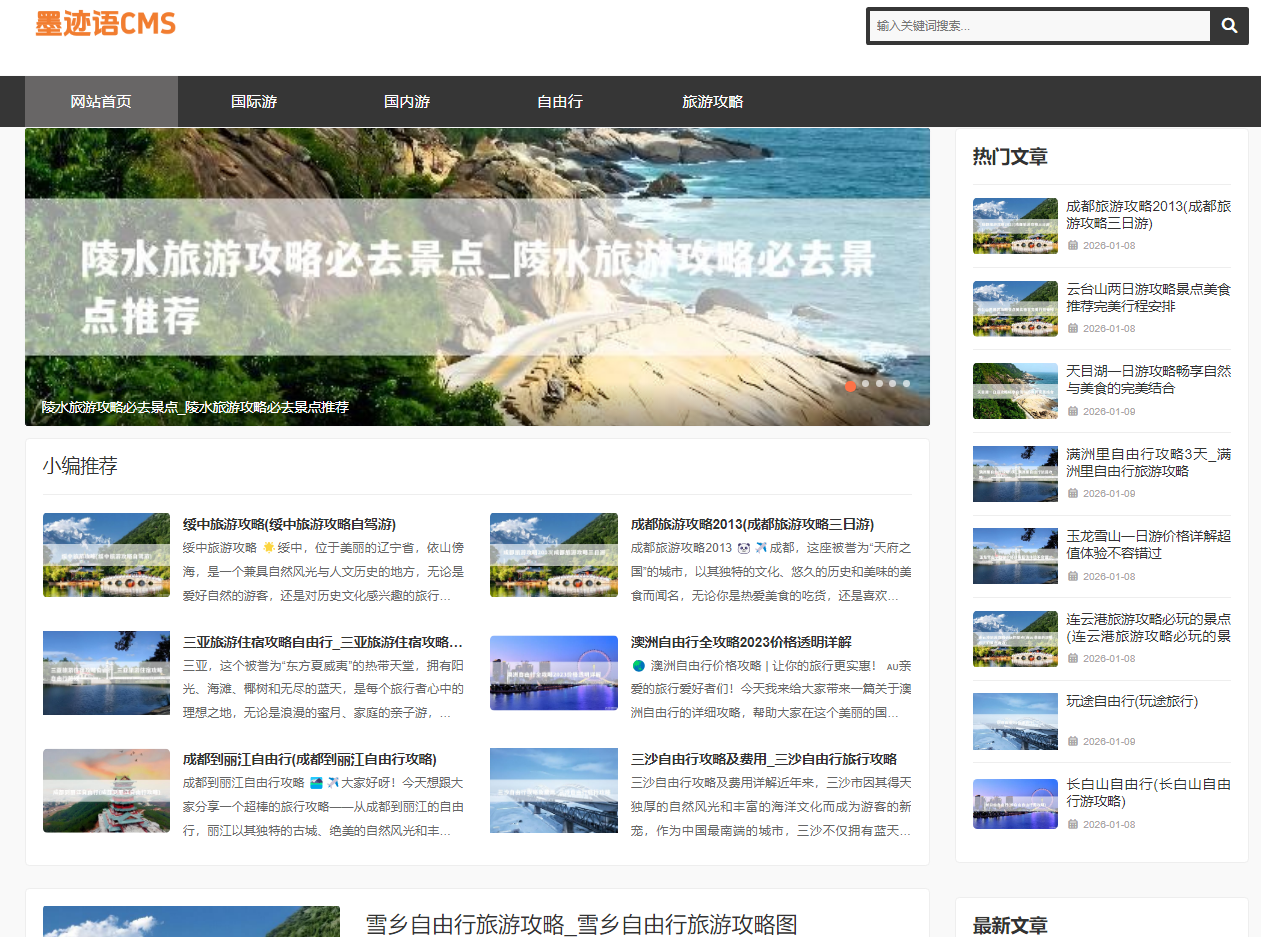Open 云台山两日游攻略 in hot articles

click(x=1148, y=298)
